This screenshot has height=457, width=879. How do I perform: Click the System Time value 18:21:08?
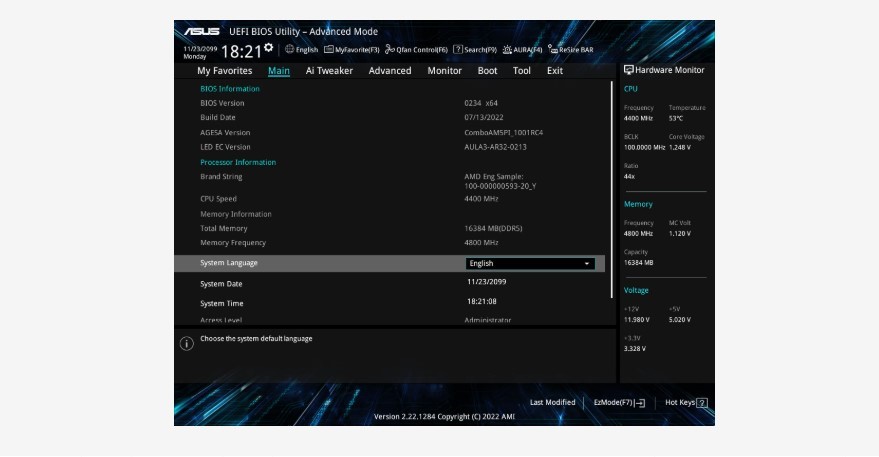tap(482, 302)
